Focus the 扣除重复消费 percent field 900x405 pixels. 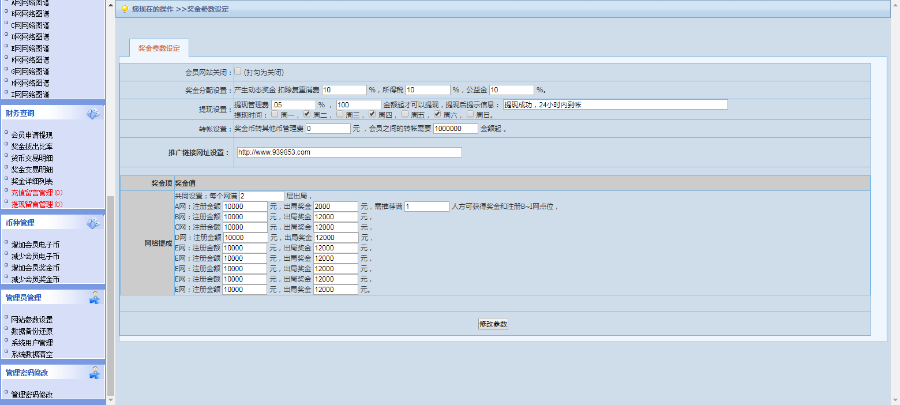point(344,90)
